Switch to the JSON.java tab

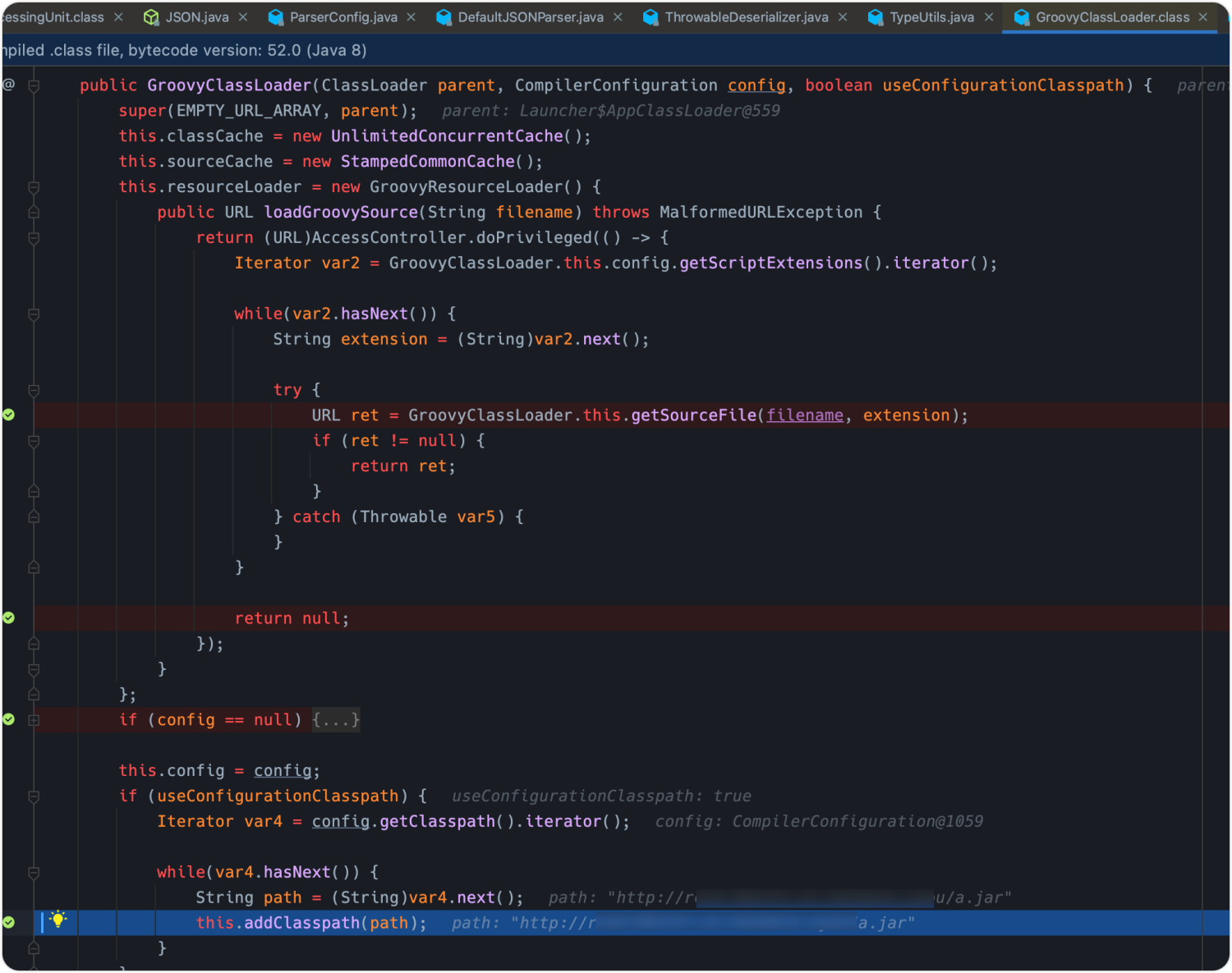(x=197, y=17)
